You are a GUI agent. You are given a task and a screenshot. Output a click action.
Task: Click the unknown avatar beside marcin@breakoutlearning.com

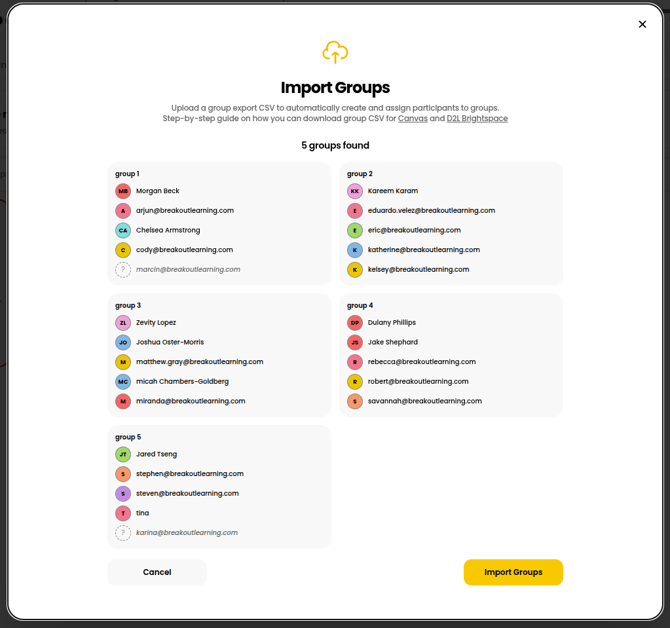[x=123, y=270]
